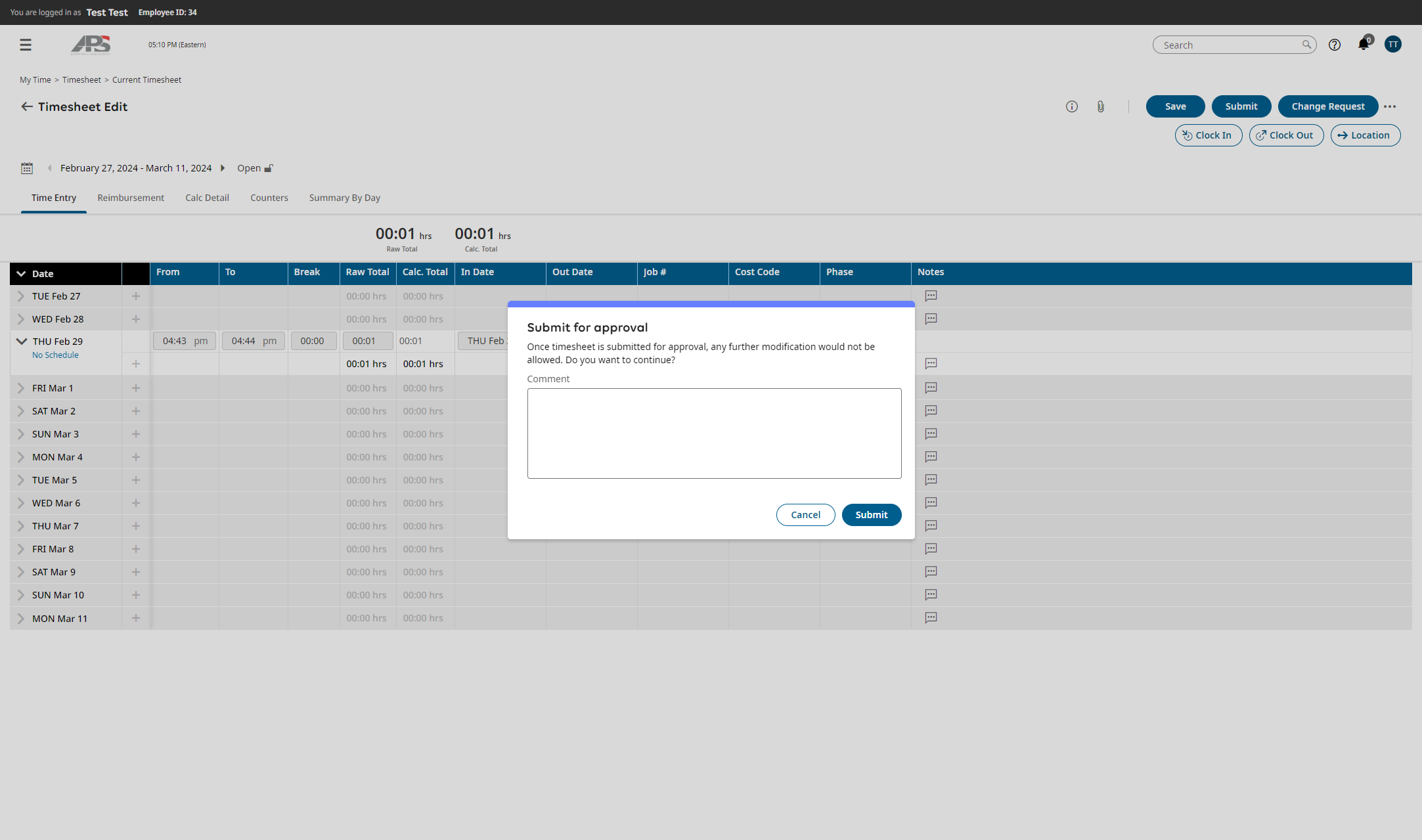Add time entry for MON Mar 4
This screenshot has height=840, width=1422.
coord(136,457)
